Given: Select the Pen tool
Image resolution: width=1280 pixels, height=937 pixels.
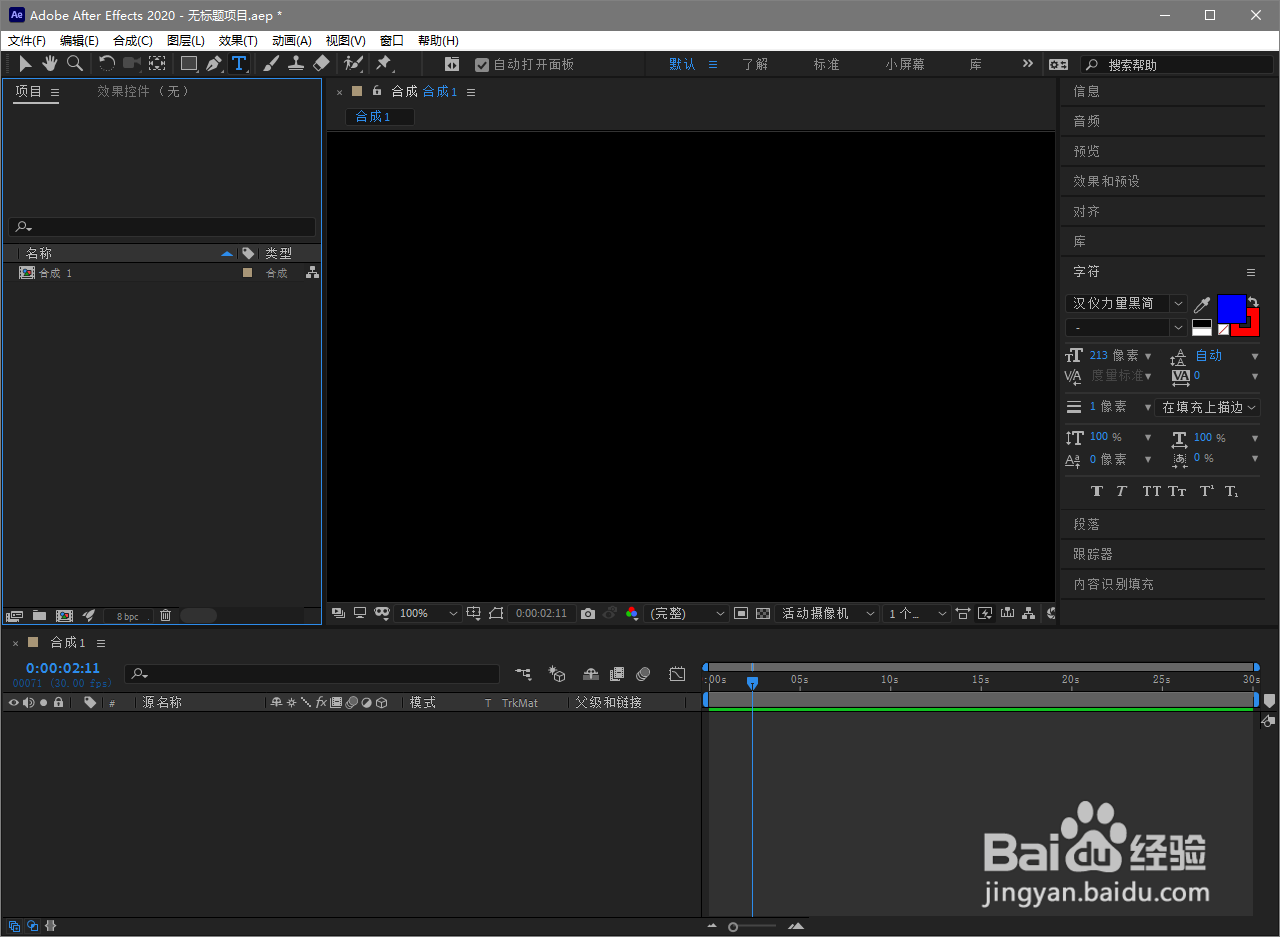Looking at the screenshot, I should pyautogui.click(x=213, y=64).
